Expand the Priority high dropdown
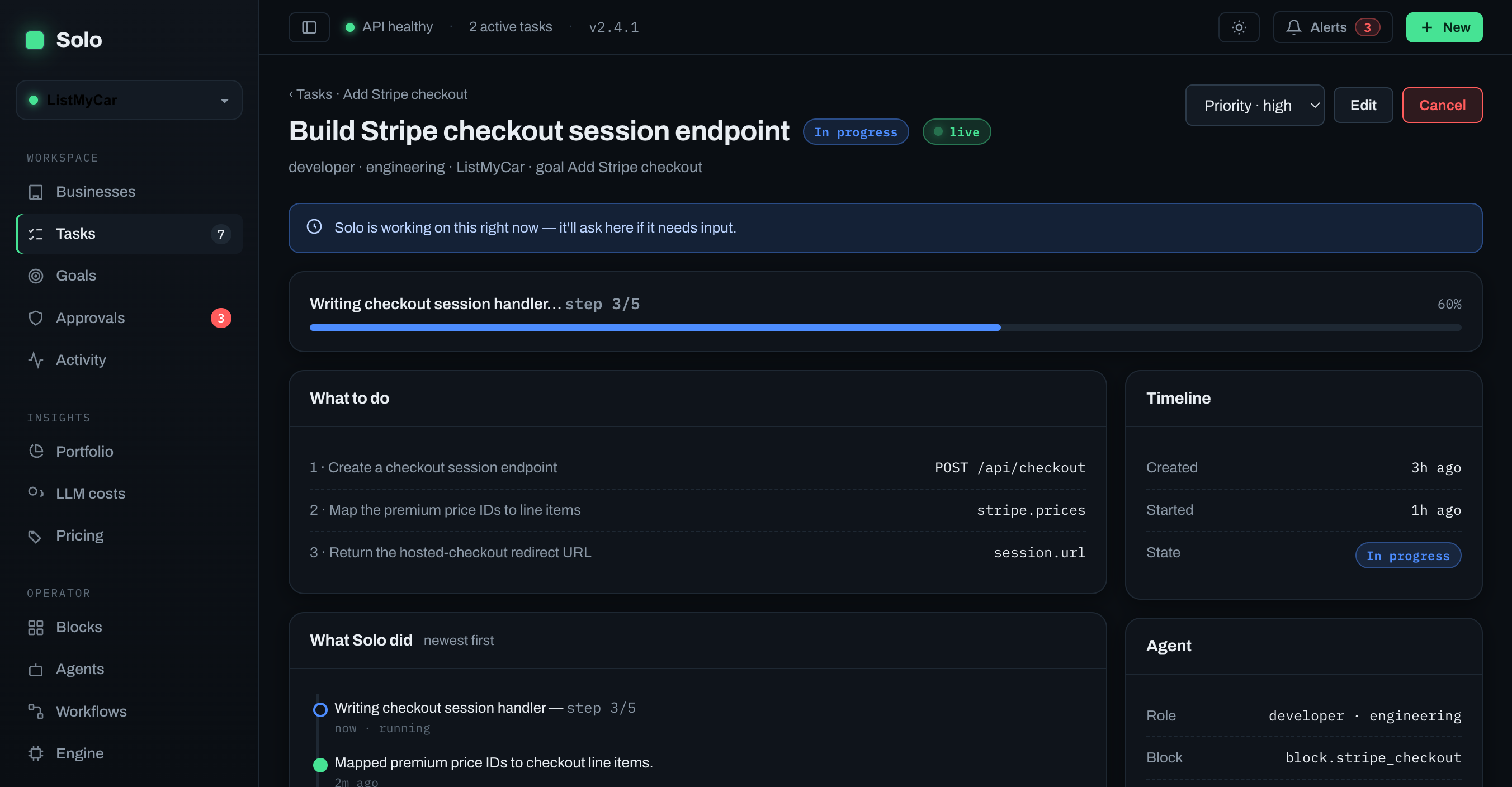Screen dimensions: 1512x787 pos(1254,105)
